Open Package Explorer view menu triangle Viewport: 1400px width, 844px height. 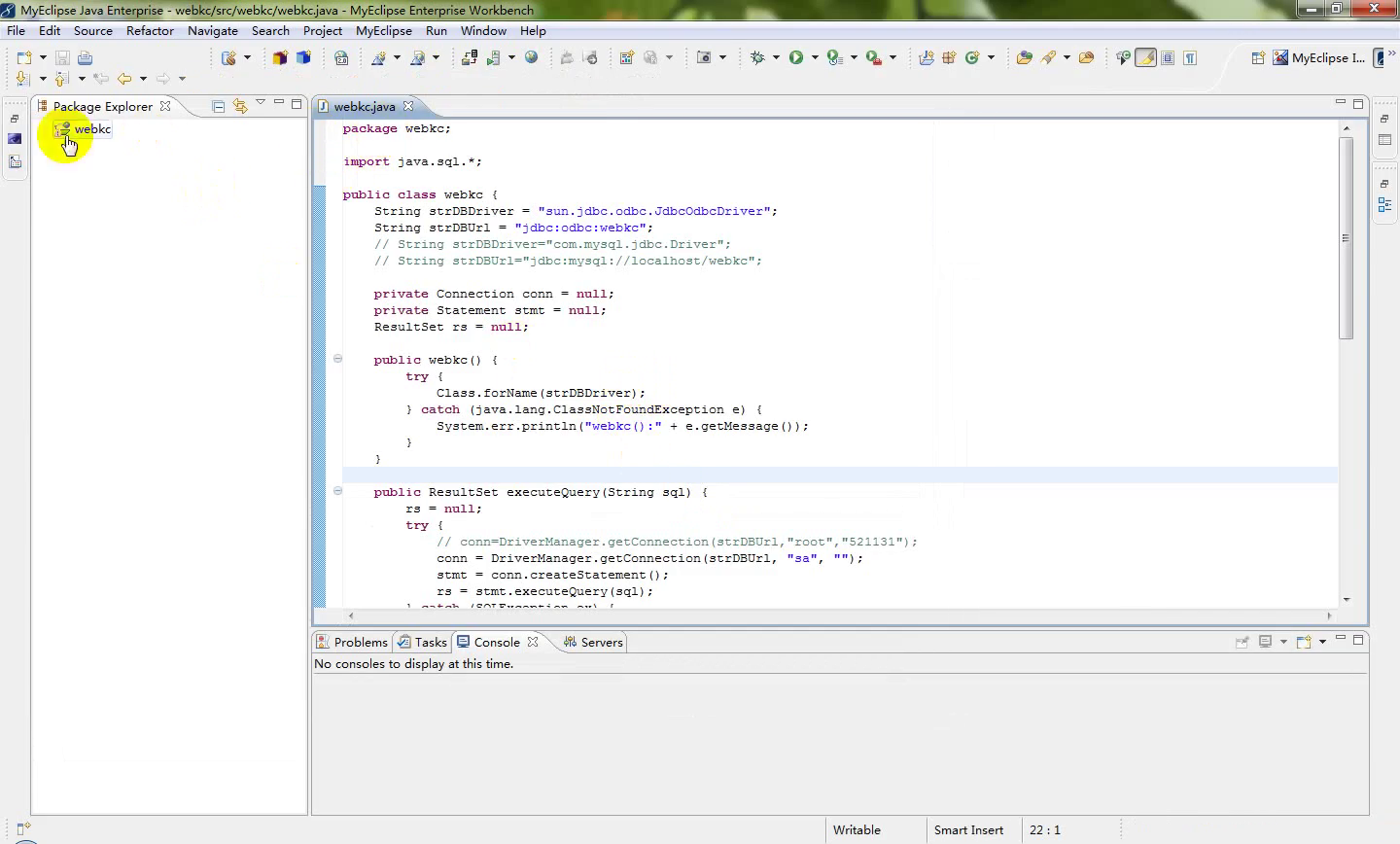261,103
